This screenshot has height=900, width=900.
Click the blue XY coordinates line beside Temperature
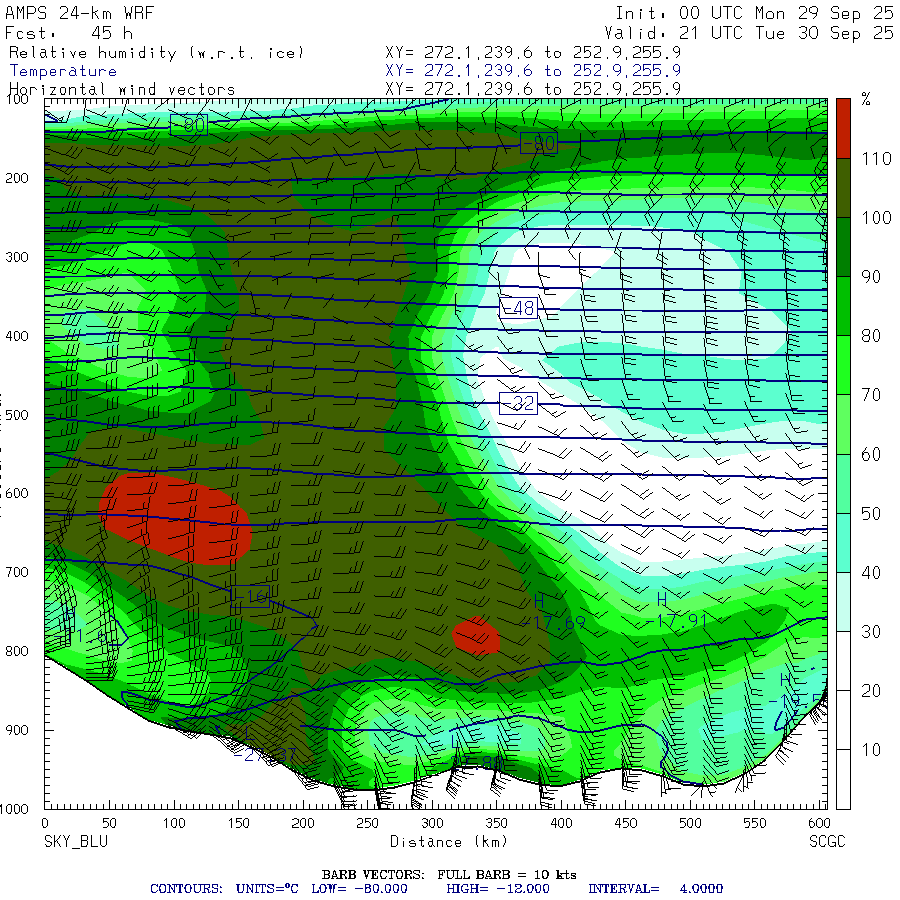(x=533, y=71)
